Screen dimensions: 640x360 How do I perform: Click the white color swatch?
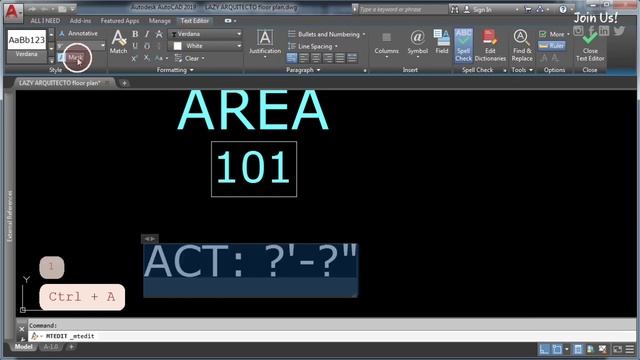[178, 46]
